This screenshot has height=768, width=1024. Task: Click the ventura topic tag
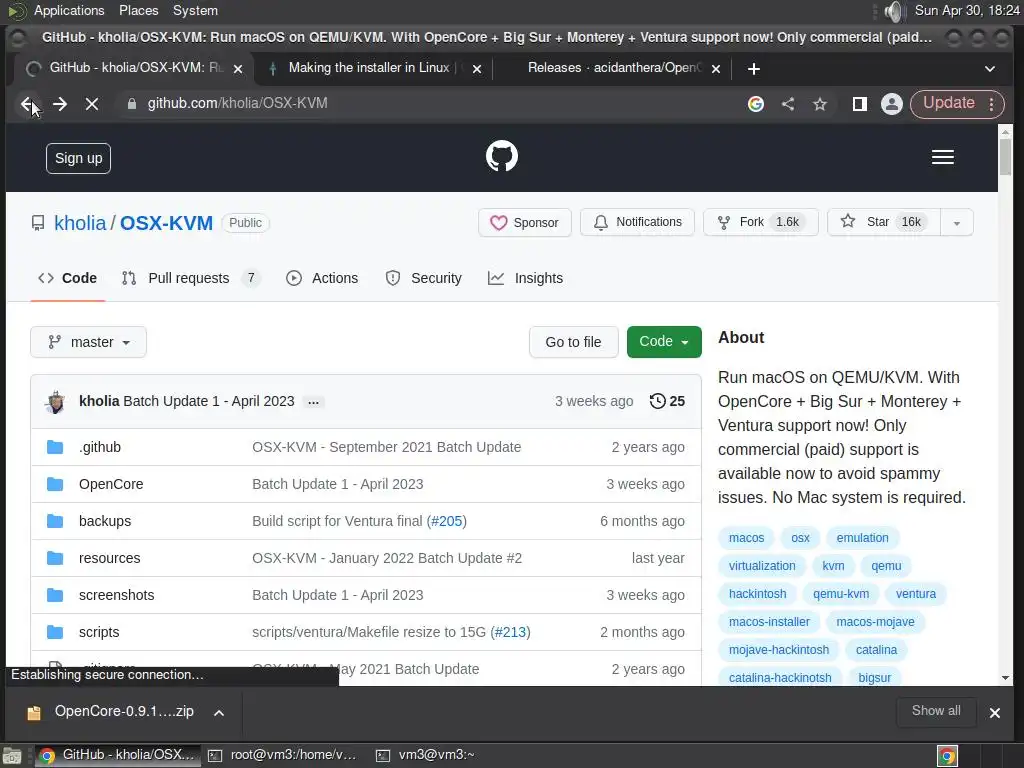click(x=916, y=594)
